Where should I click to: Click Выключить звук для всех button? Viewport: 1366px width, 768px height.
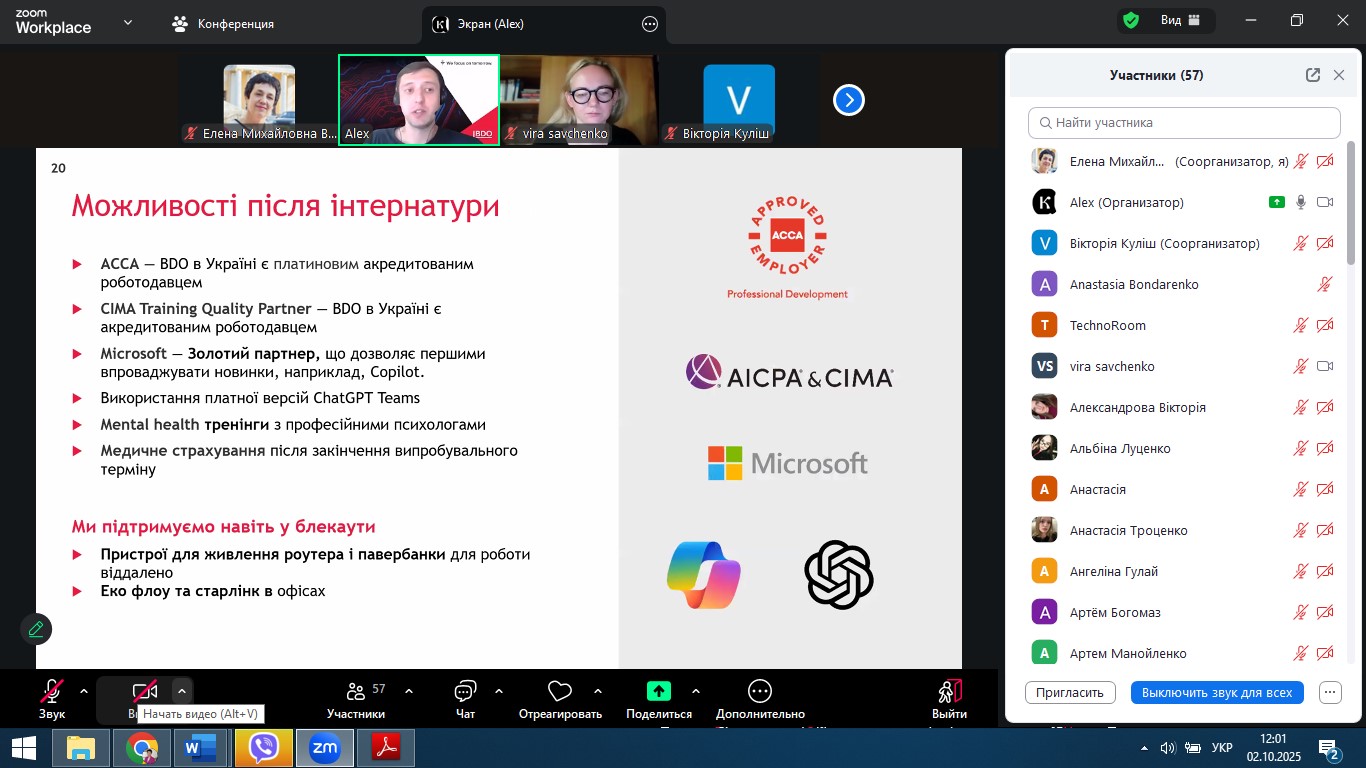[x=1216, y=692]
